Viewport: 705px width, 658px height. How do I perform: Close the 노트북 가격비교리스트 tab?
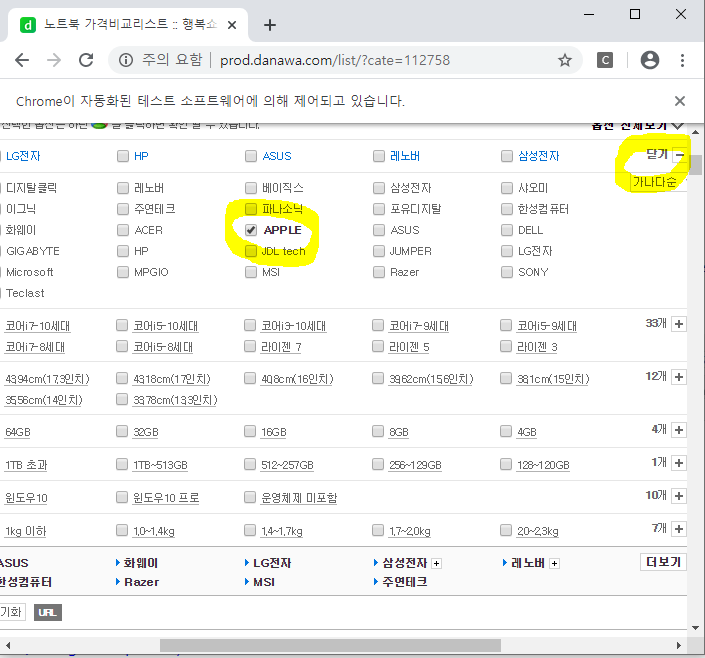coord(232,25)
